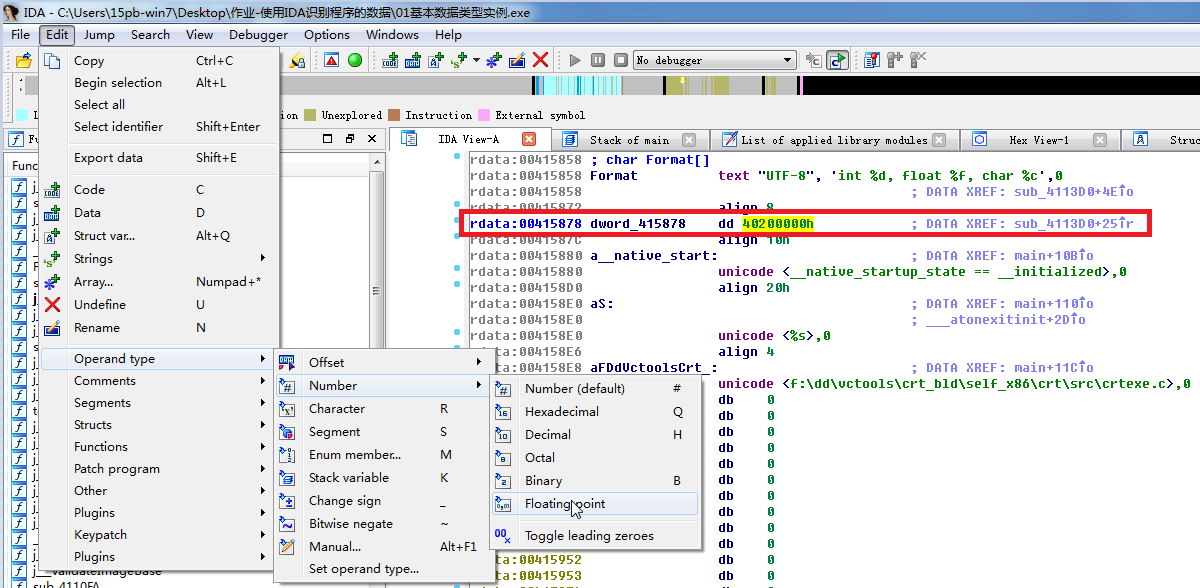Click the Instruction legend color swatch
This screenshot has height=588, width=1200.
394,115
